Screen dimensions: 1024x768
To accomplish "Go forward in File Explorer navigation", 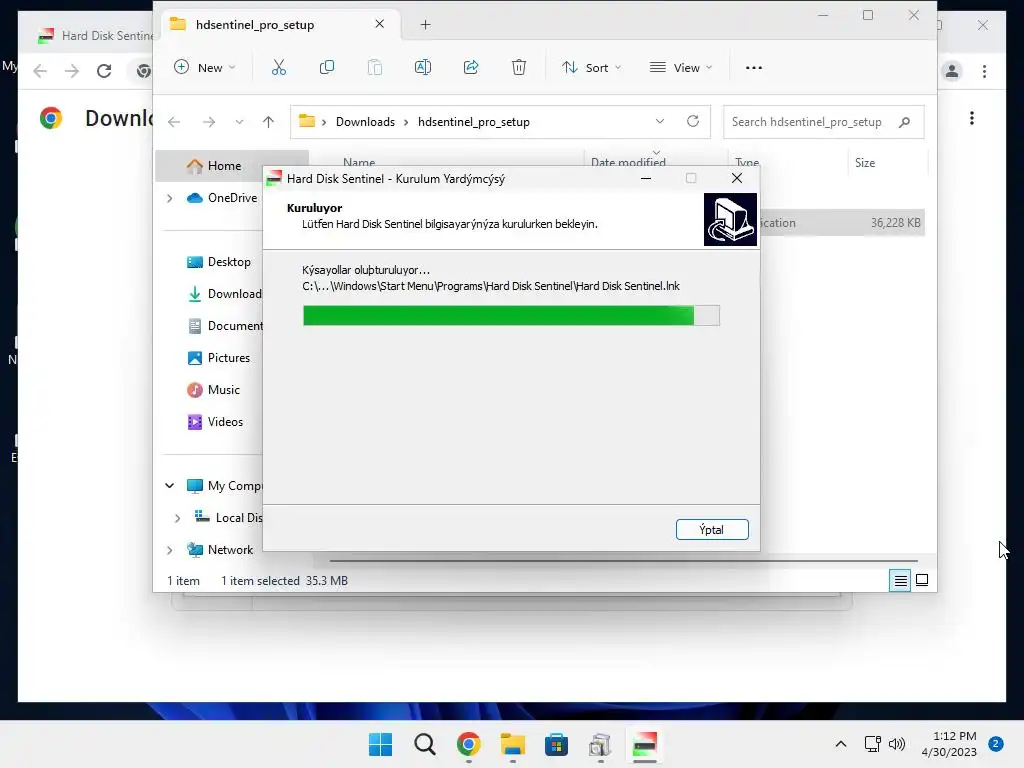I will click(209, 122).
